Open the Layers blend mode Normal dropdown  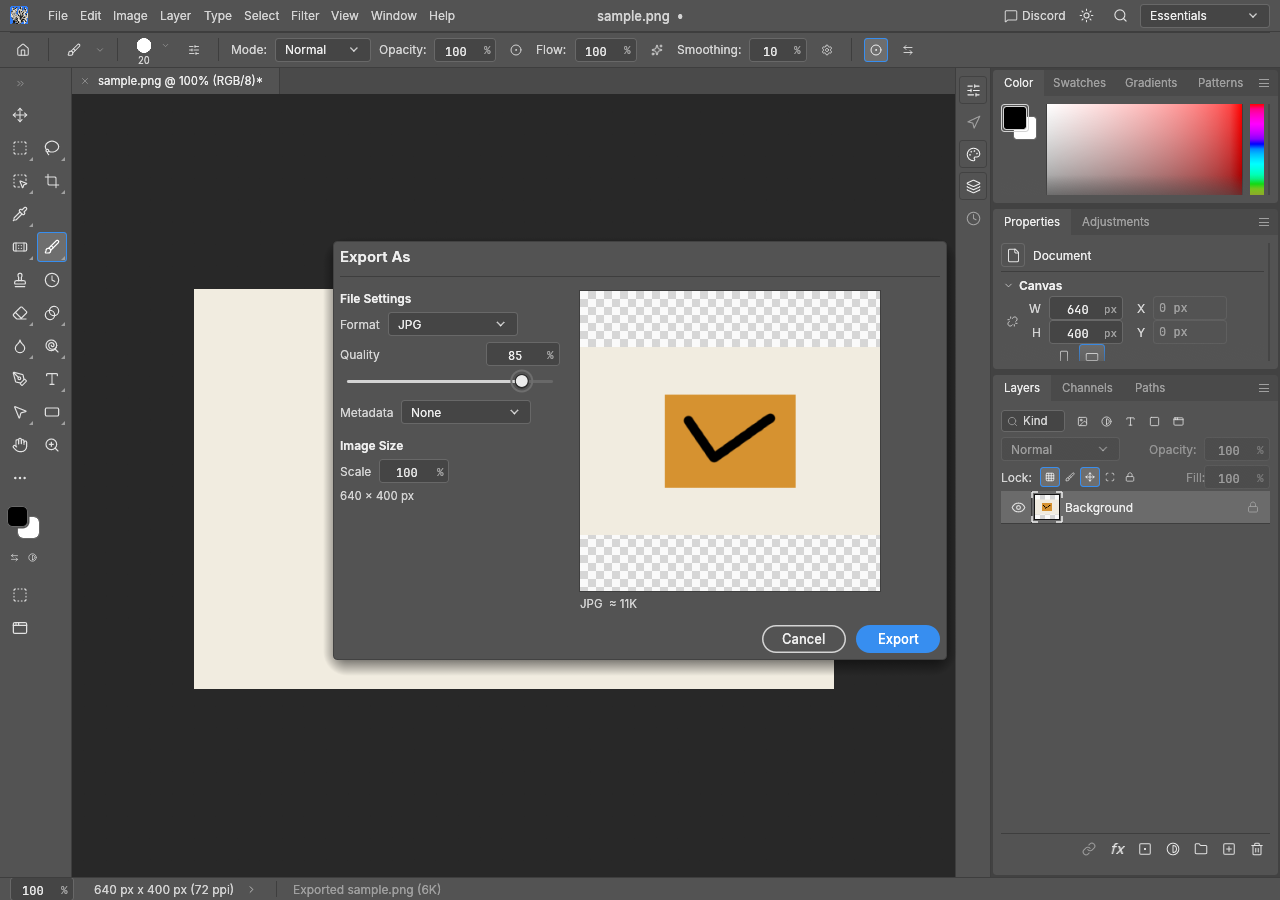[1060, 450]
